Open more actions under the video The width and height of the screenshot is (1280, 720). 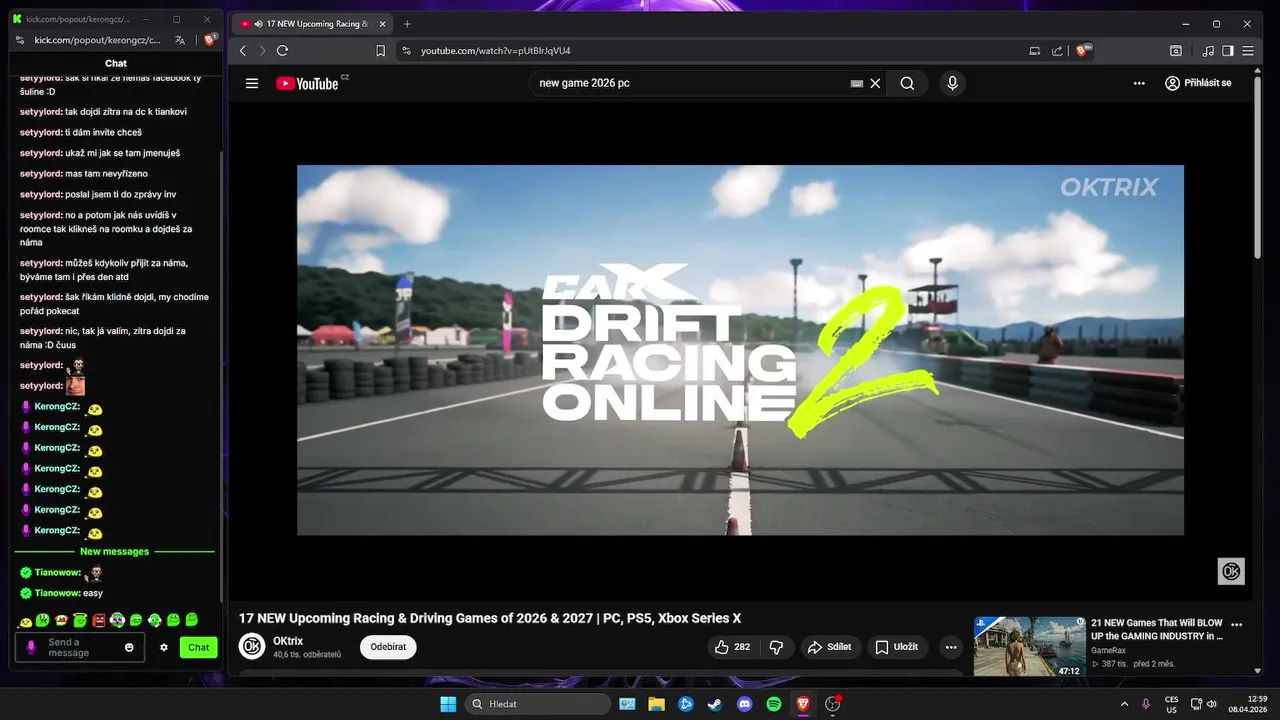pyautogui.click(x=951, y=647)
